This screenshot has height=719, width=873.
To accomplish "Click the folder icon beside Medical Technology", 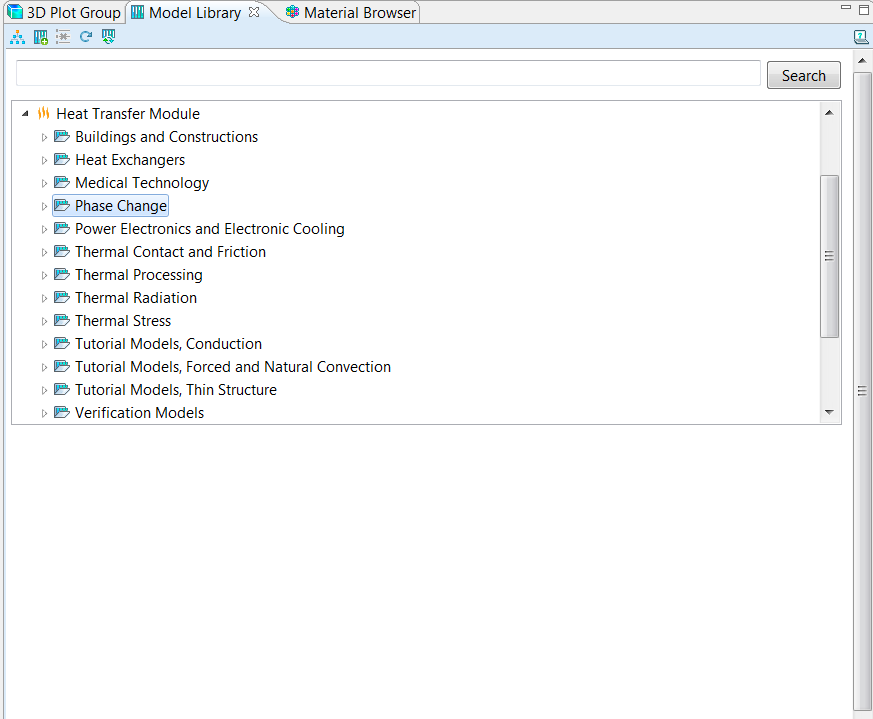I will (62, 183).
